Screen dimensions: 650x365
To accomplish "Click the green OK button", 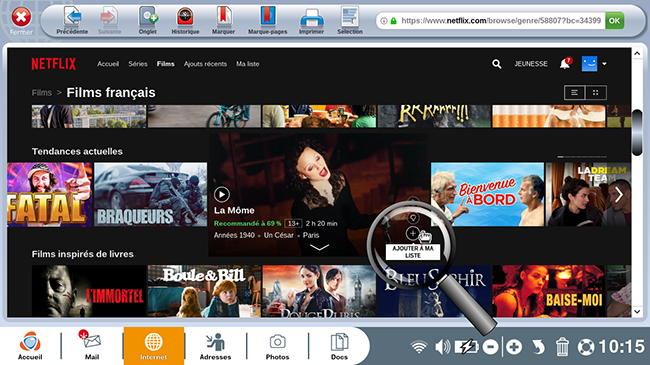I will pos(614,20).
